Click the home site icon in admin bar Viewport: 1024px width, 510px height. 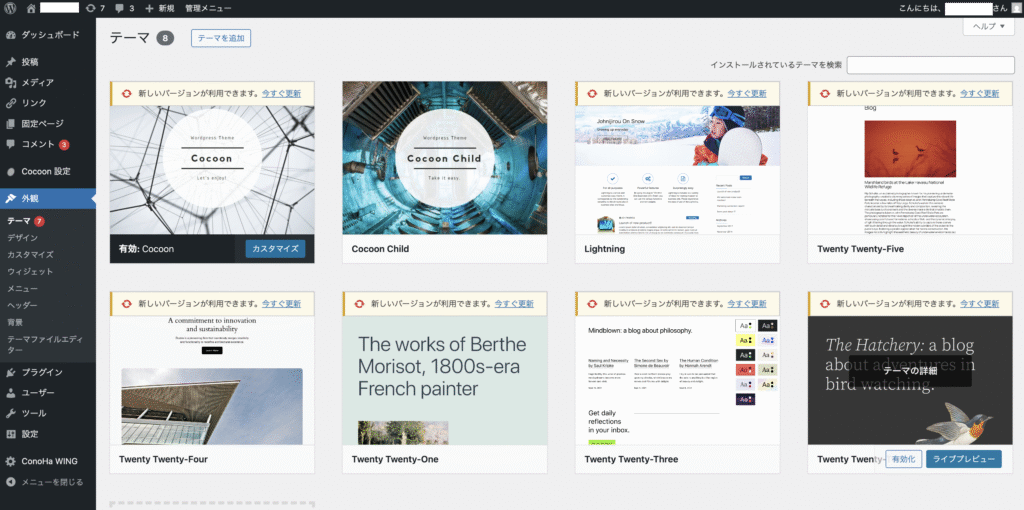(x=31, y=8)
